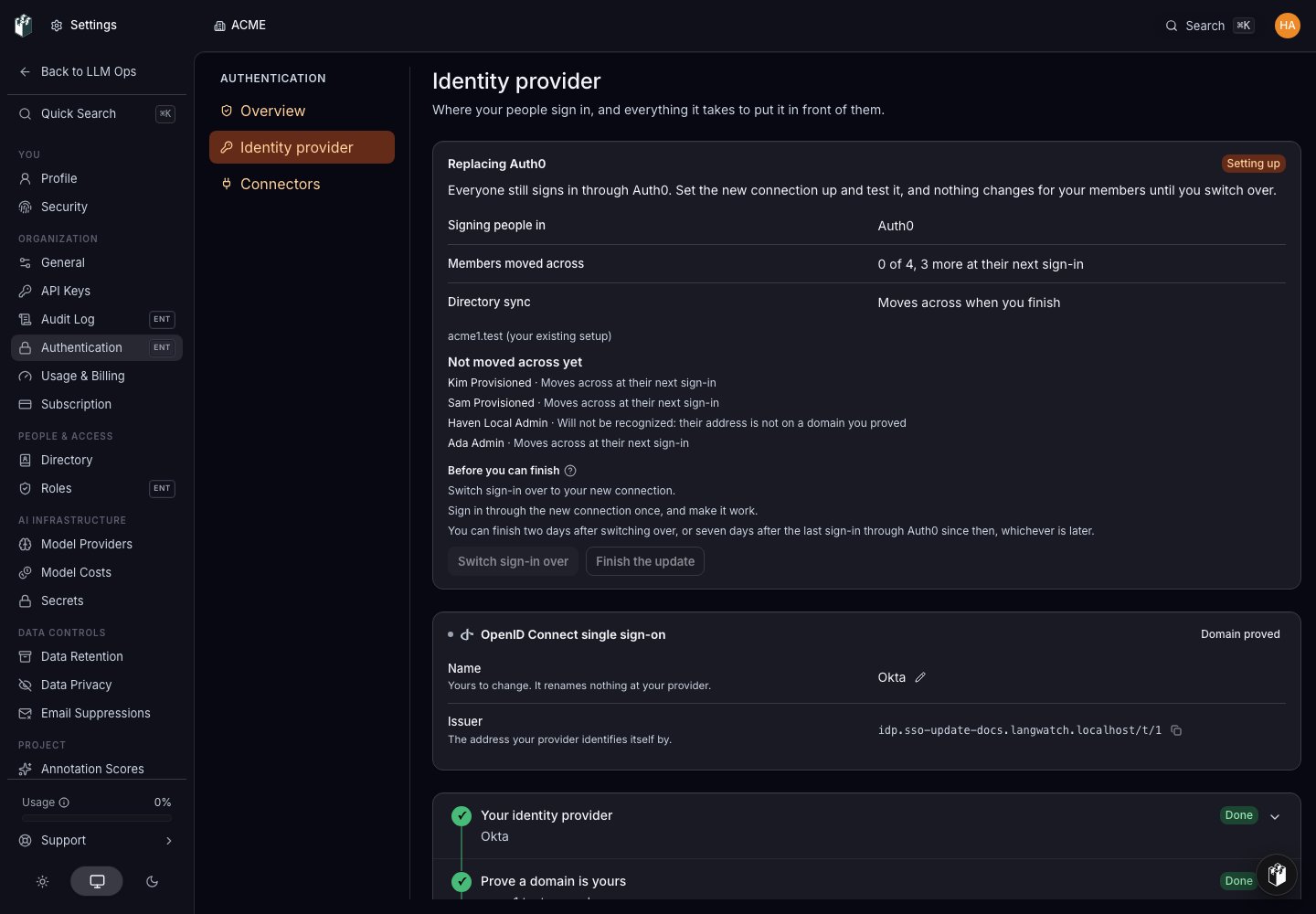Click the Search magnifier icon in header
The height and width of the screenshot is (914, 1316).
(1172, 26)
